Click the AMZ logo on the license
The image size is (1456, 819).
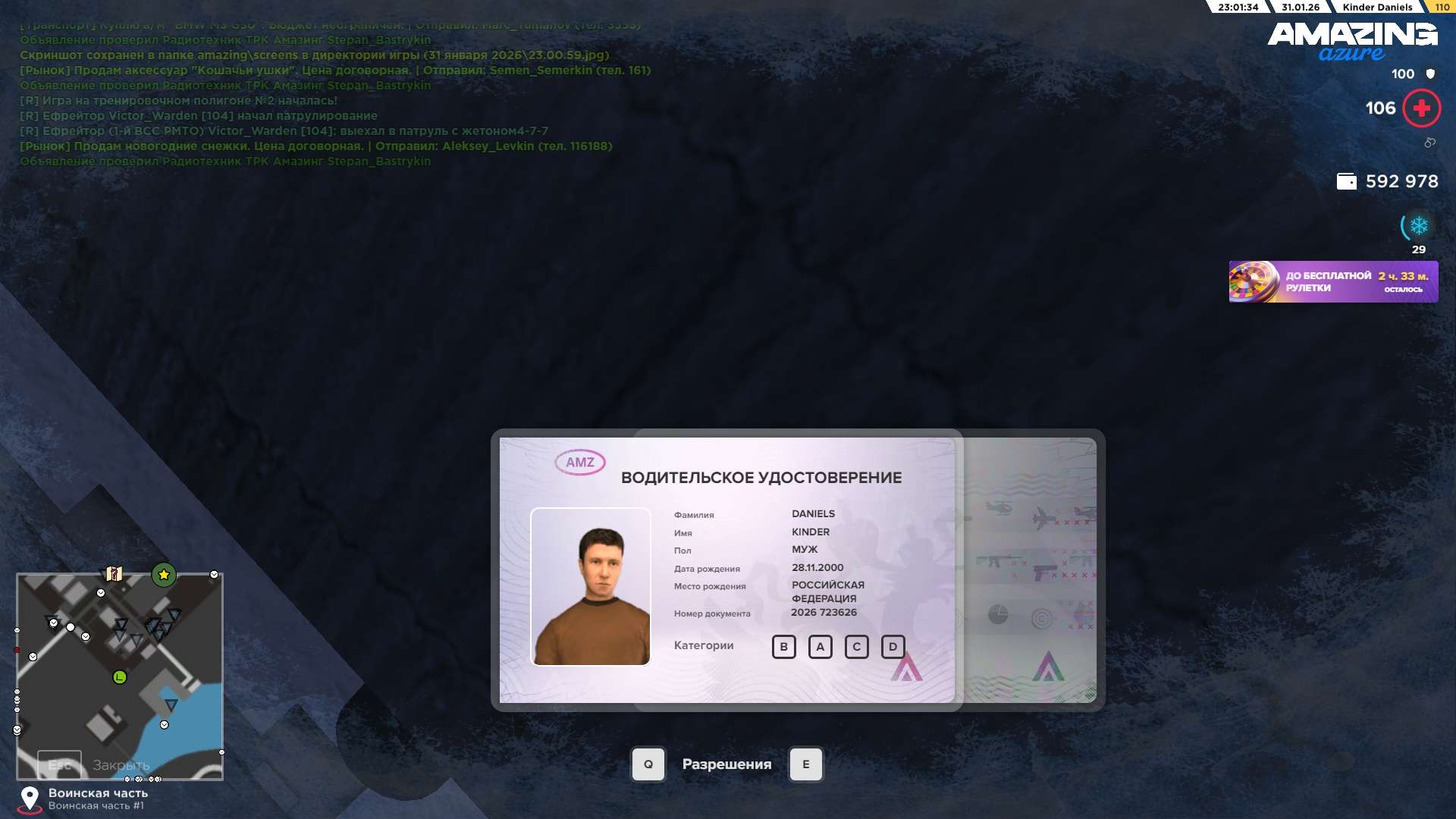(580, 462)
